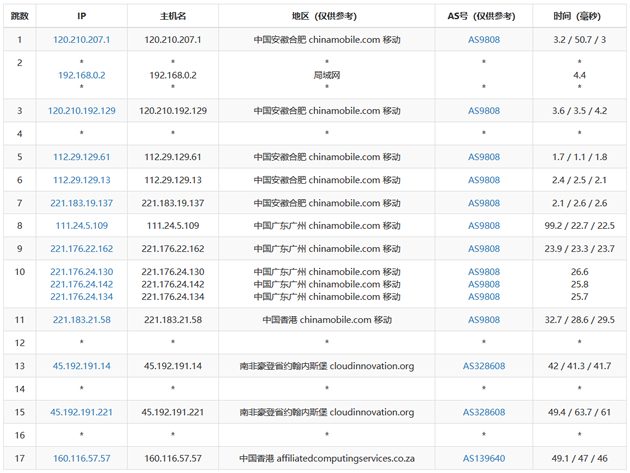
Task: Click IP link 111.24.5.109 in hop 8
Action: pos(81,226)
